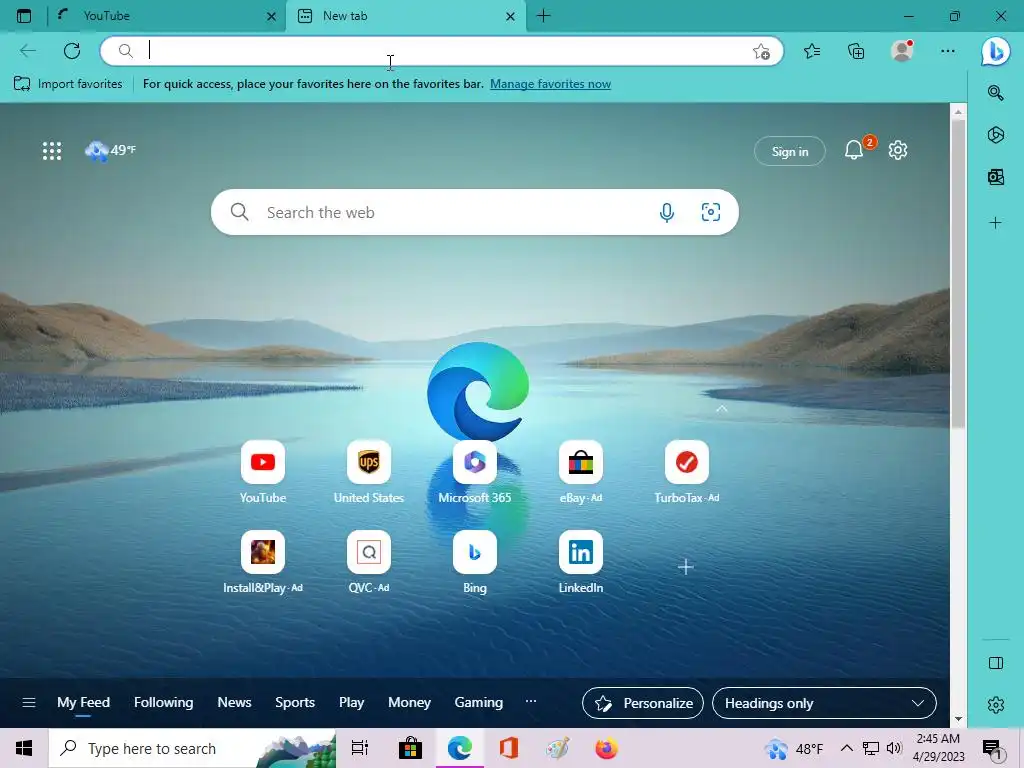Select the News feed tab

[234, 703]
